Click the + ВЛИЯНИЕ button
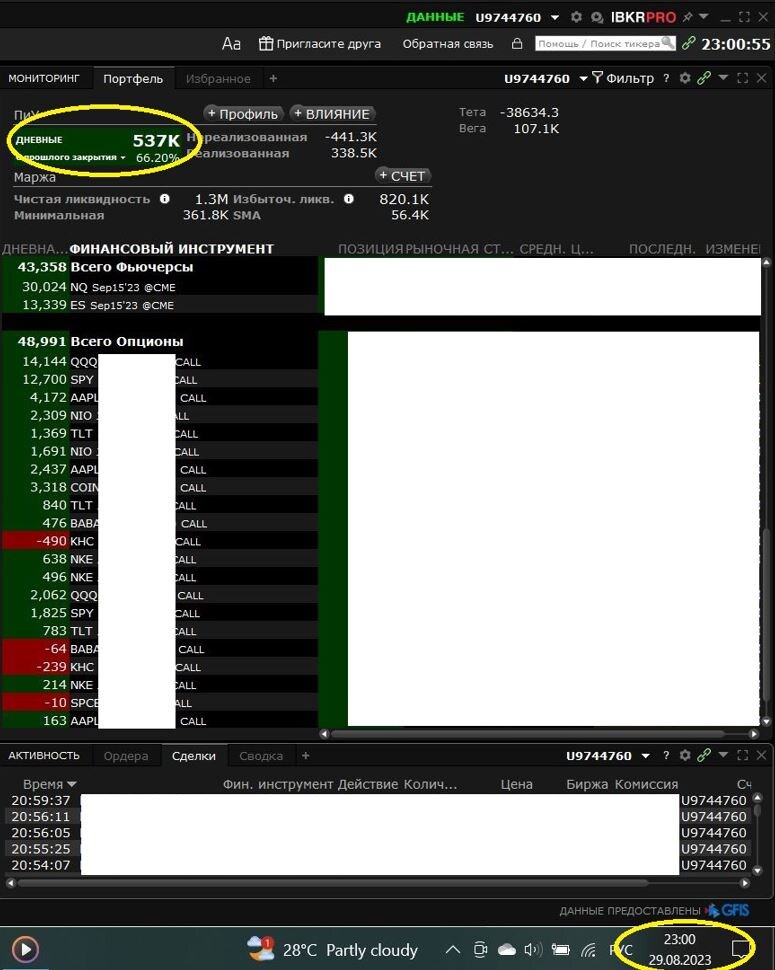775x970 pixels. coord(332,114)
